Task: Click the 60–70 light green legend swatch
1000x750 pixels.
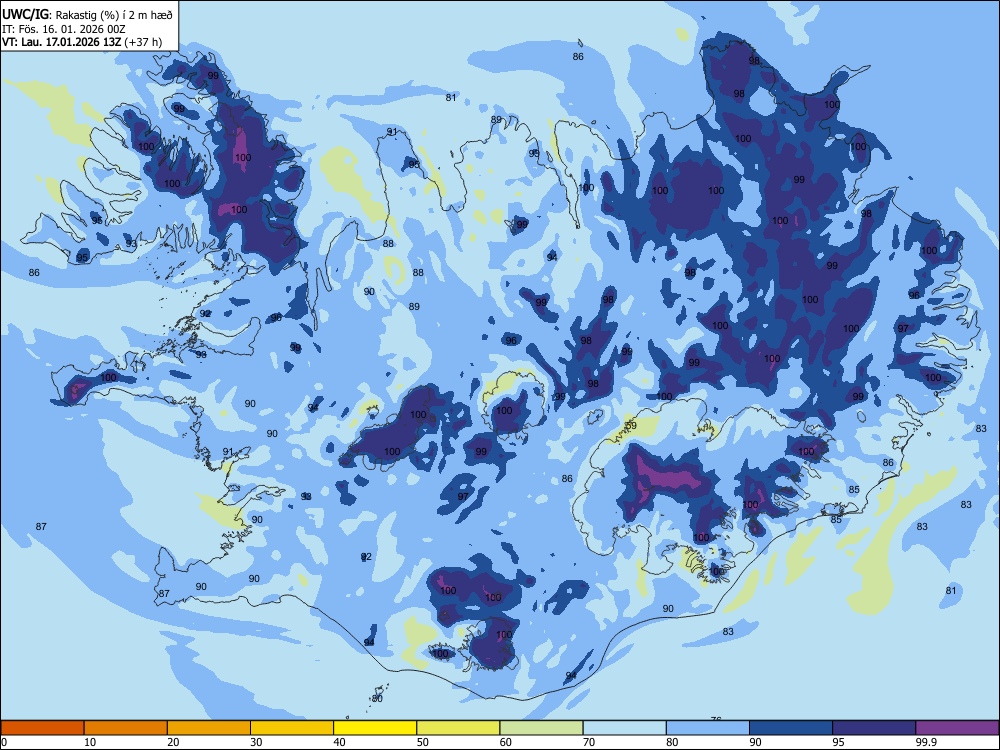Action: (541, 728)
